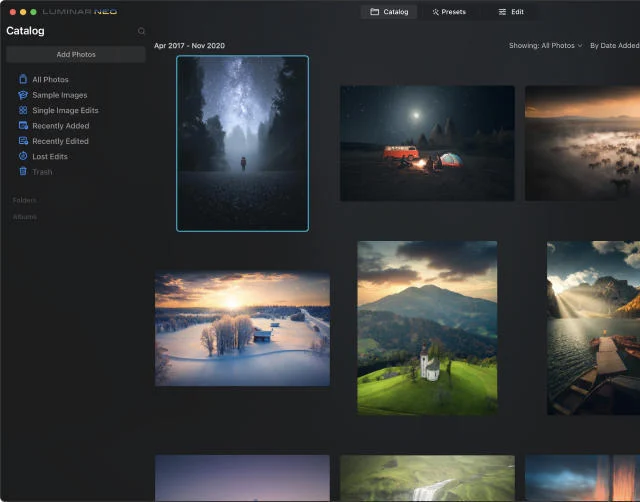640x502 pixels.
Task: Open the catalog search magnifier icon
Action: click(x=141, y=31)
